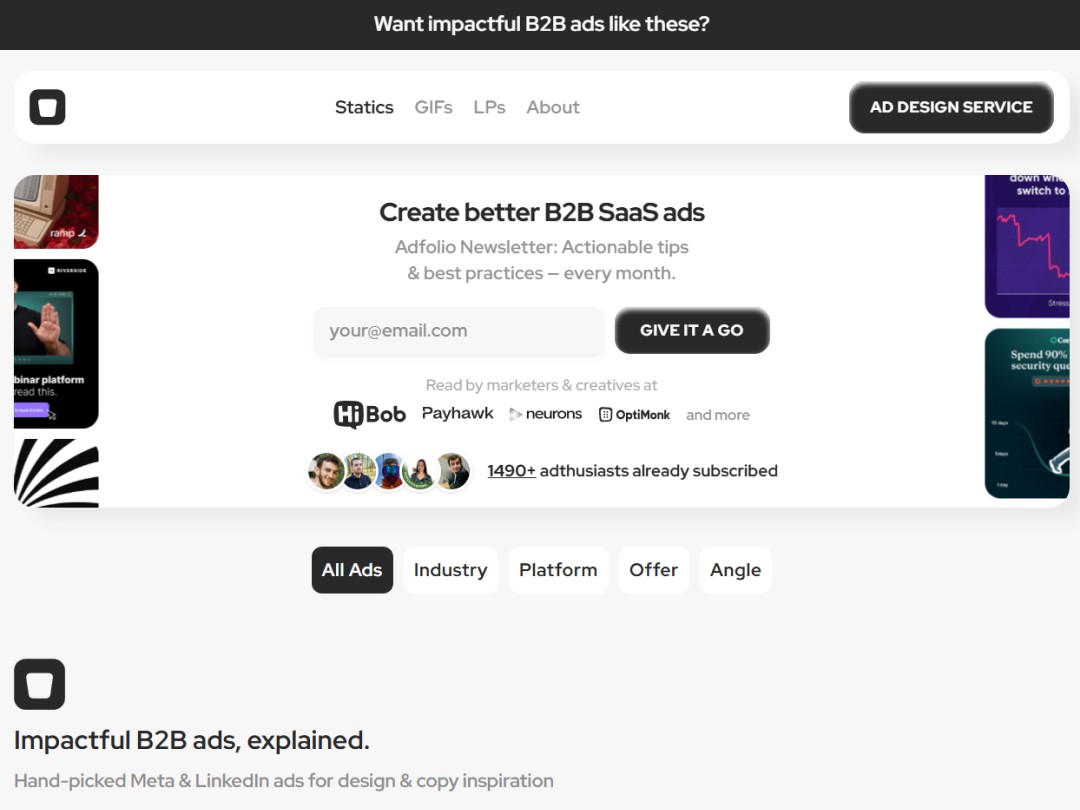Click the OptiMonk logo
This screenshot has width=1080, height=810.
(634, 413)
